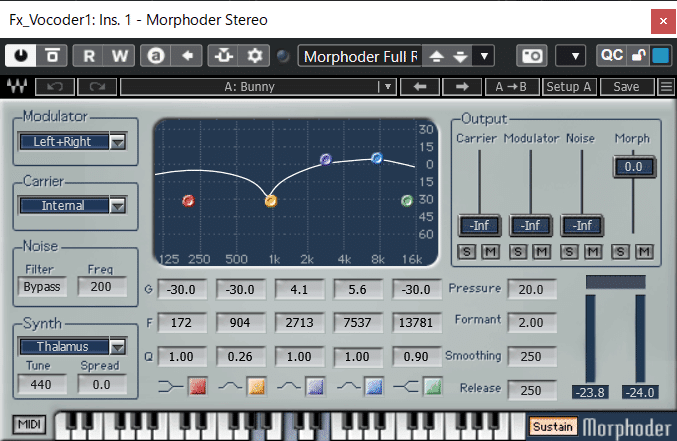Open the Synth Thalamus dropdown

(x=73, y=346)
